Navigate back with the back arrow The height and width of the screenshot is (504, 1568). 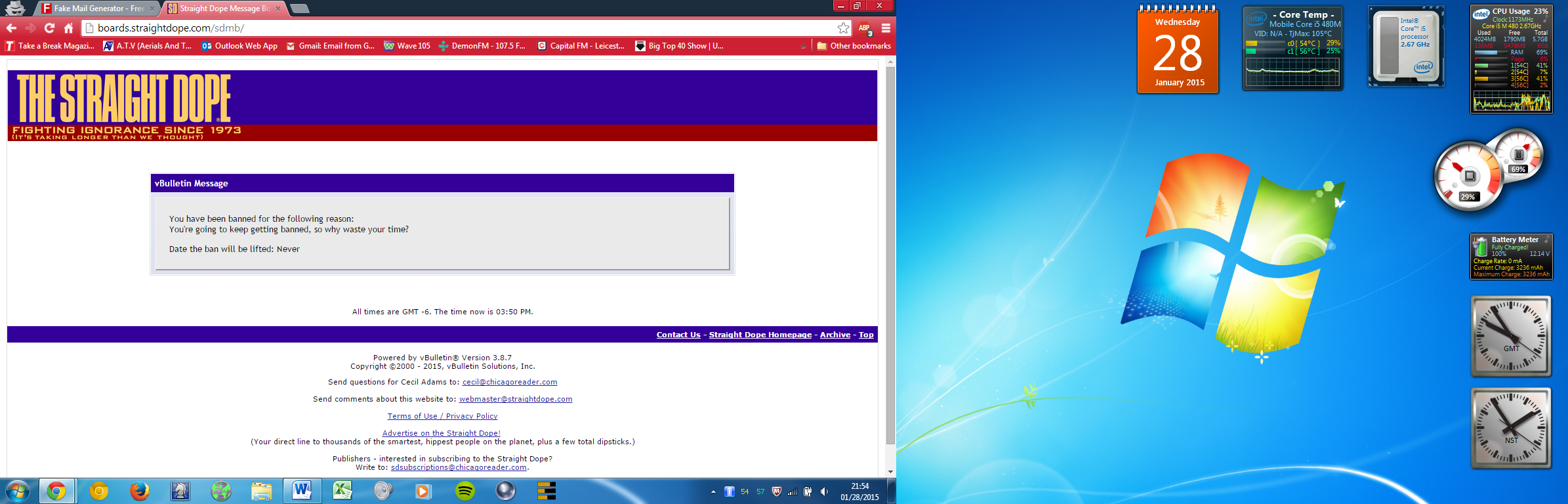coord(11,28)
